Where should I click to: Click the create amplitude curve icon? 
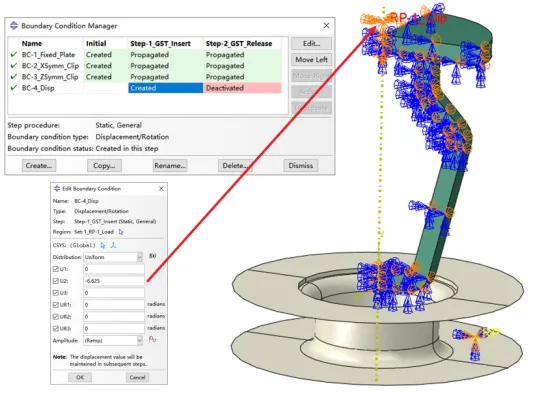[152, 339]
